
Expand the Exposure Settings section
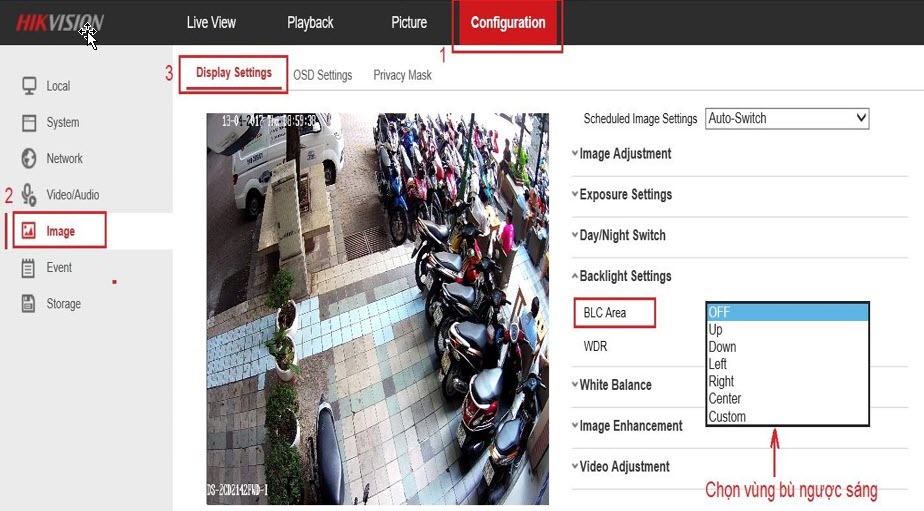[625, 195]
